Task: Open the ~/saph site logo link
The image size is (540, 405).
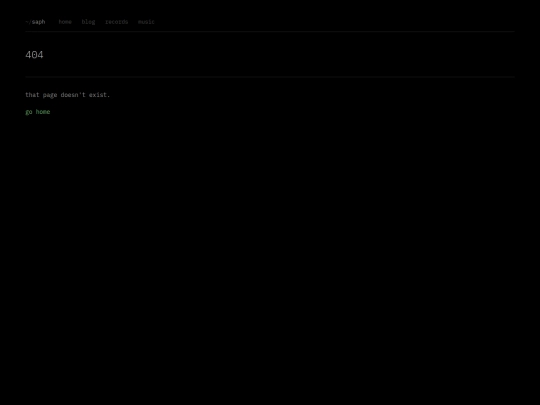Action: tap(35, 22)
